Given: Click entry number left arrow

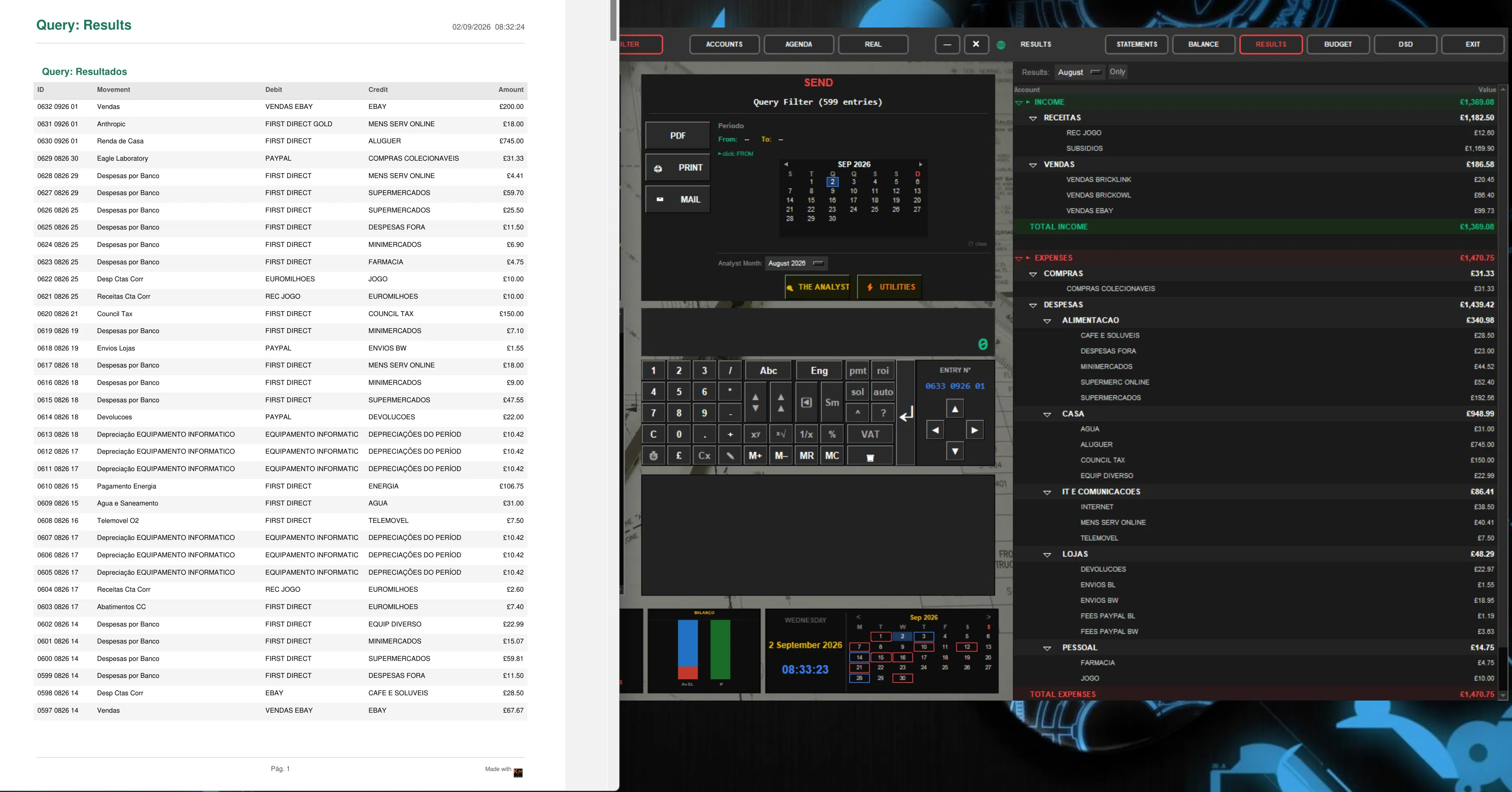Looking at the screenshot, I should coord(936,430).
